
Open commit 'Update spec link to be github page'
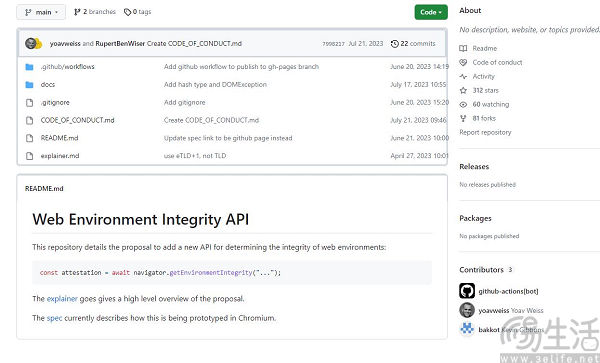[x=228, y=138]
